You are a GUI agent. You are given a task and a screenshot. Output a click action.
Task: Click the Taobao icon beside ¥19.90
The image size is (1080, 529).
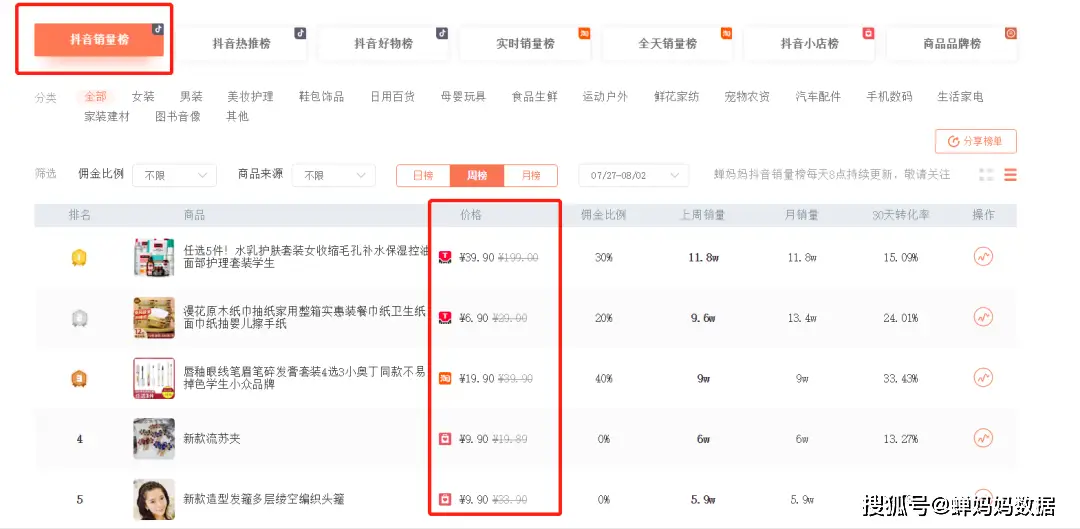coord(445,378)
